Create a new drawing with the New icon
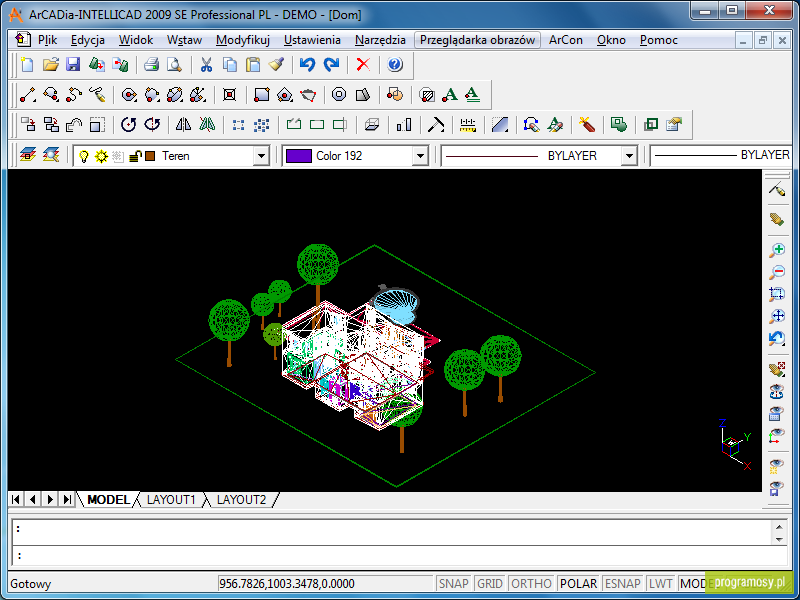This screenshot has width=800, height=600. click(27, 64)
